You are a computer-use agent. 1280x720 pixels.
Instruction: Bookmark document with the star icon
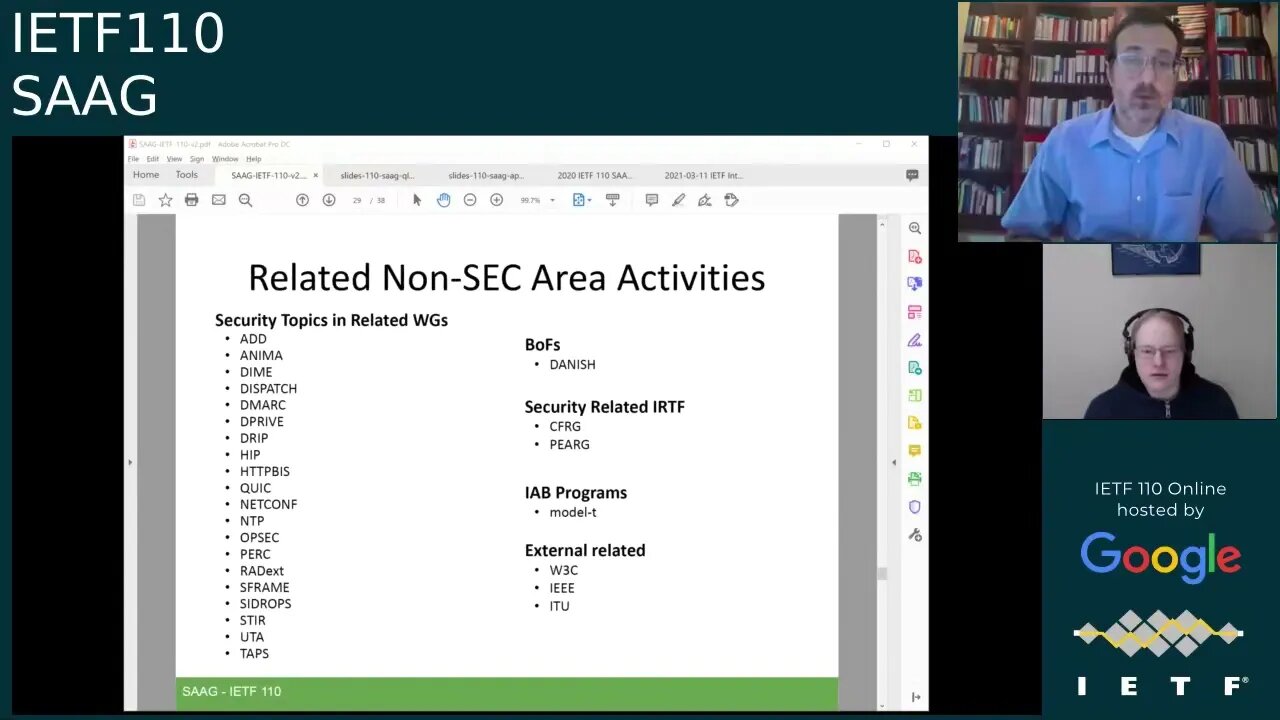click(165, 200)
